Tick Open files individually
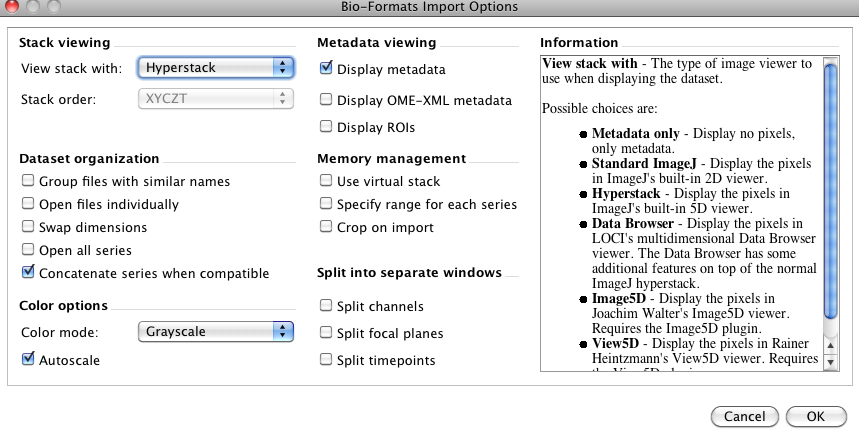Viewport: 859px width, 434px height. (x=28, y=204)
